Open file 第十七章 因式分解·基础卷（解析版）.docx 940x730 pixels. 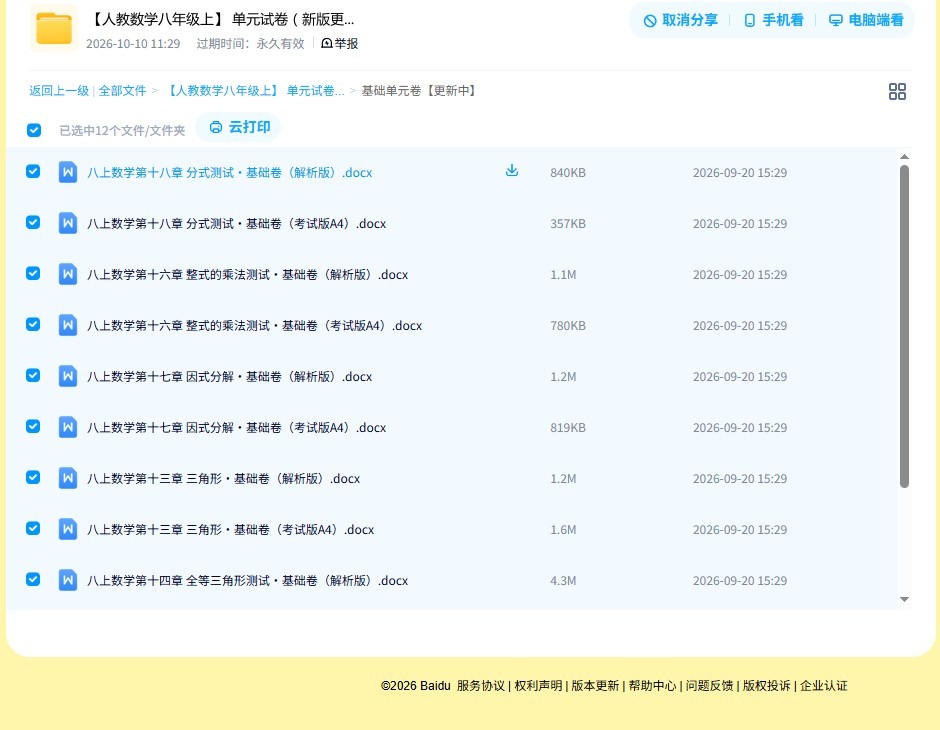[230, 376]
